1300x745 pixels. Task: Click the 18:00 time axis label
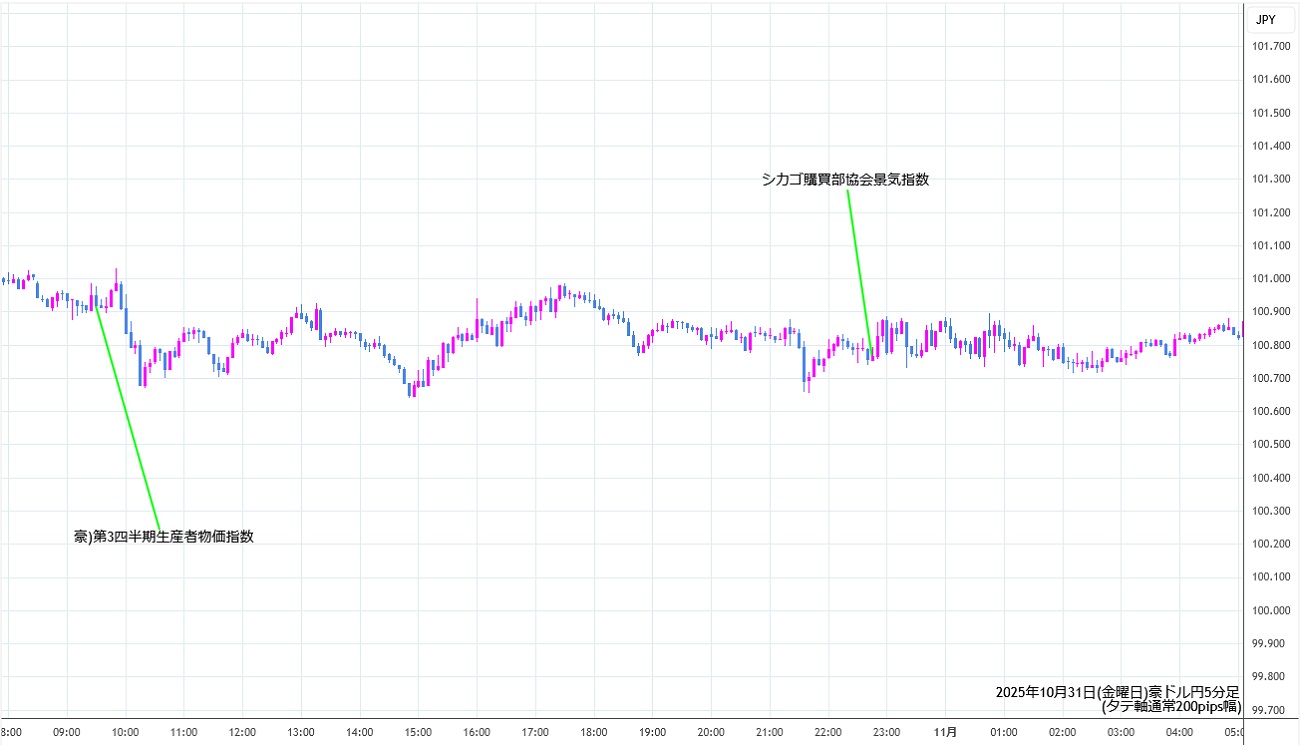point(594,732)
